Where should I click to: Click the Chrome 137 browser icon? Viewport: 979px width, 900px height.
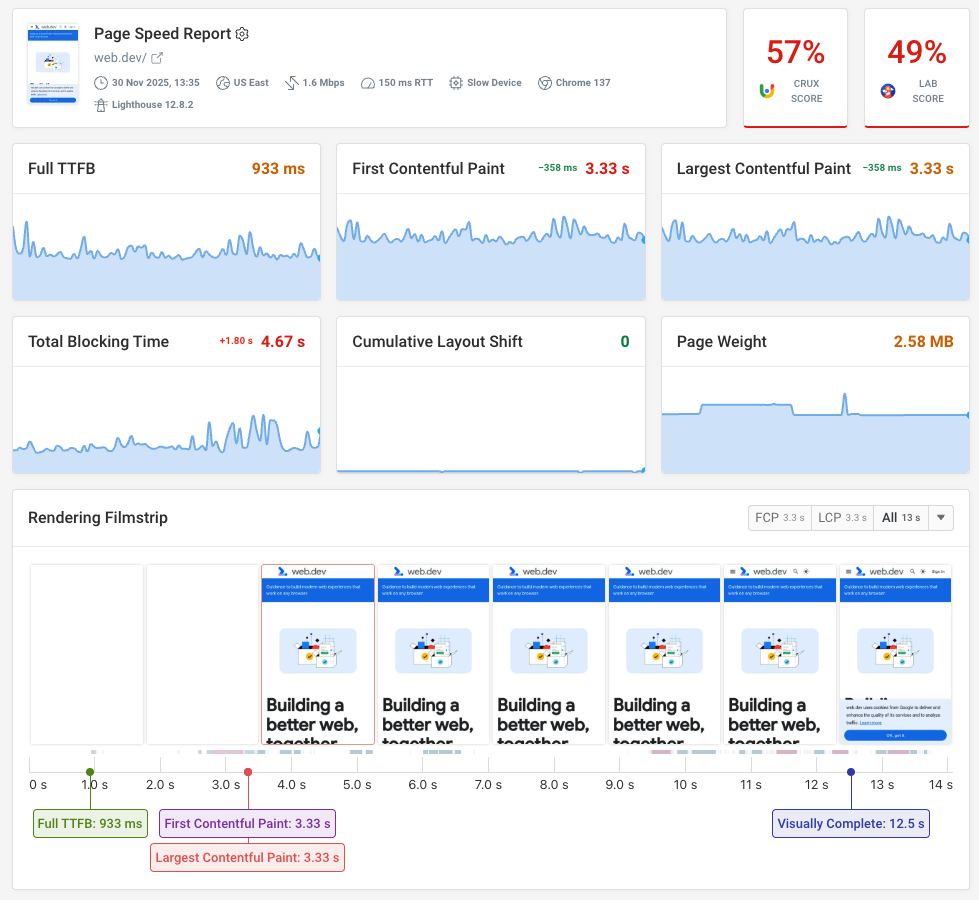click(x=546, y=83)
